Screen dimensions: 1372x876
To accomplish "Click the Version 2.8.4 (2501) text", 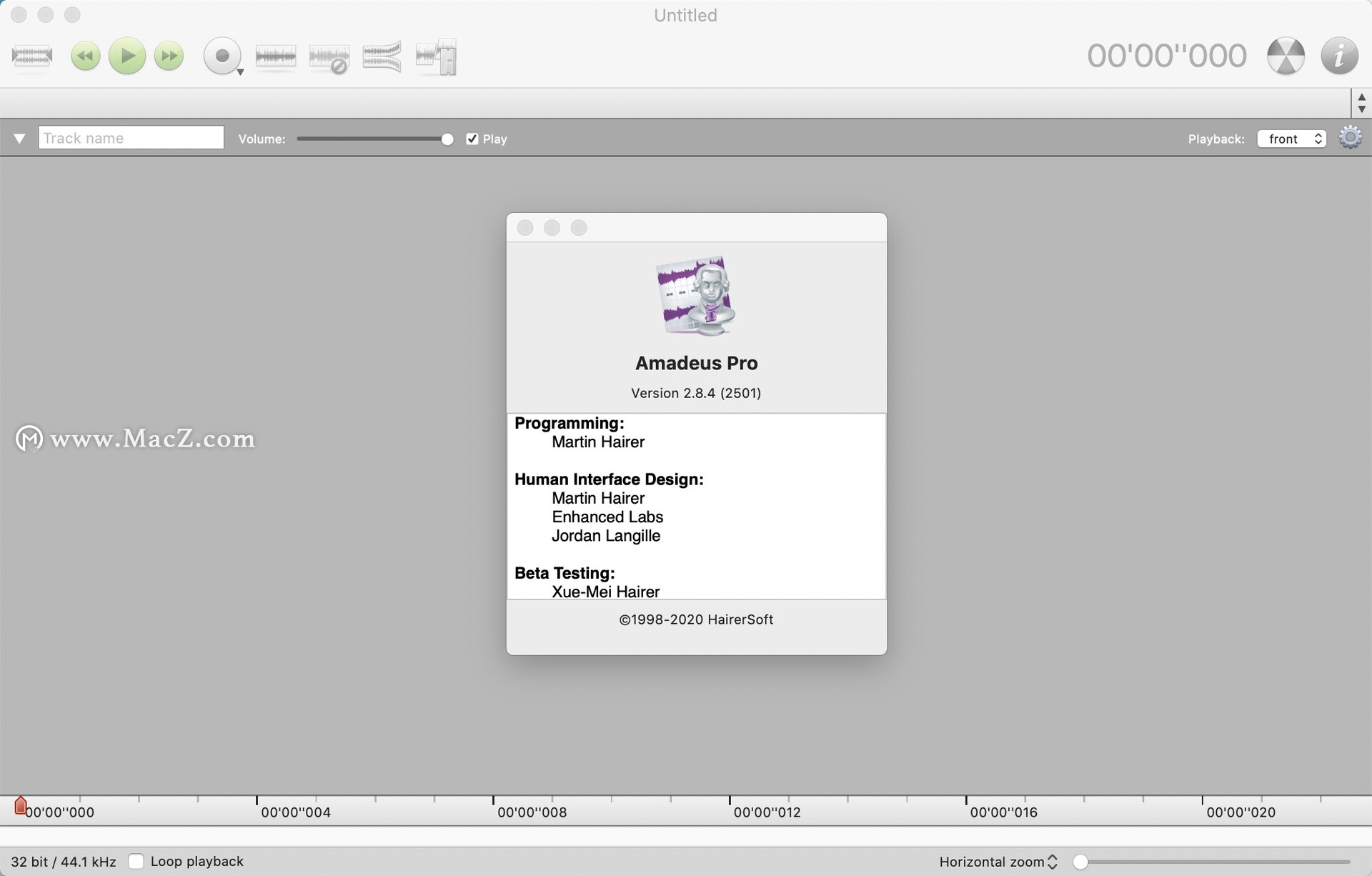I will 696,393.
